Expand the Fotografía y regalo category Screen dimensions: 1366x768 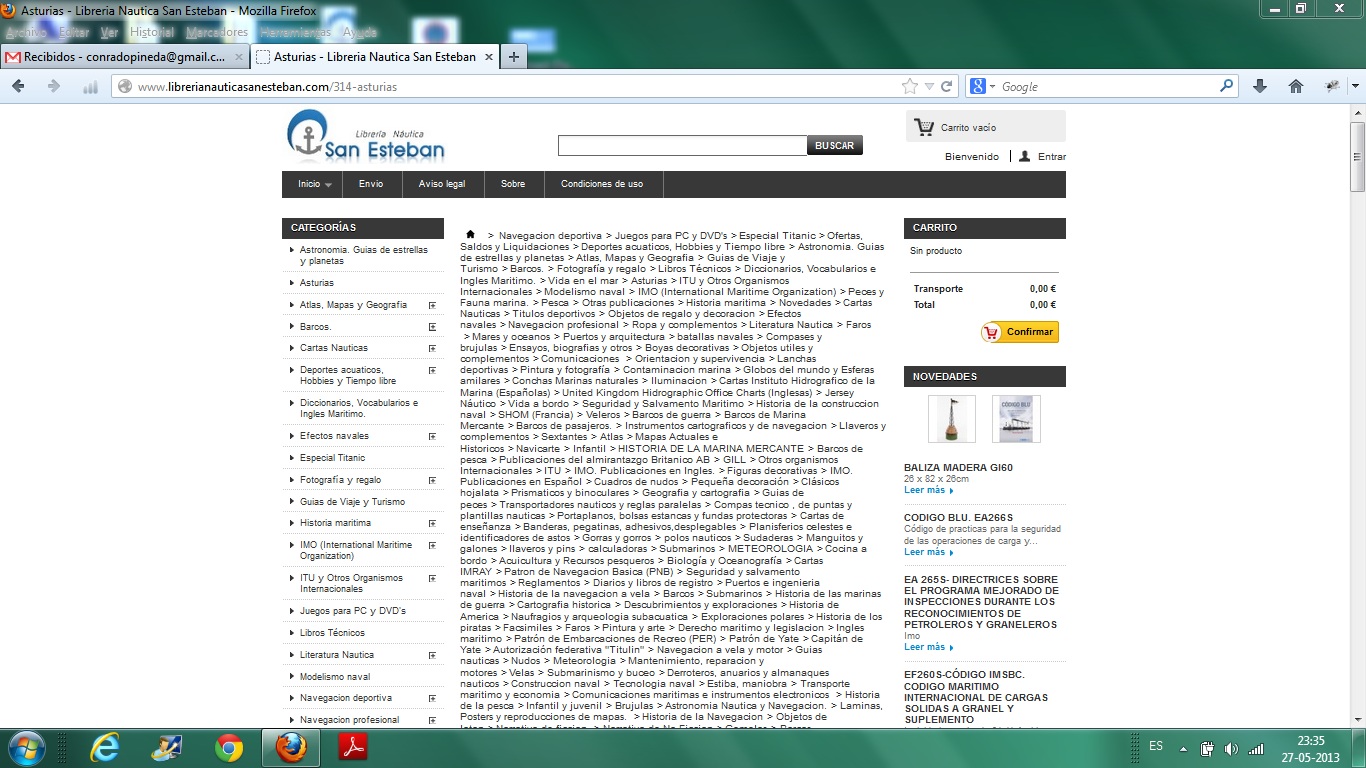(432, 480)
